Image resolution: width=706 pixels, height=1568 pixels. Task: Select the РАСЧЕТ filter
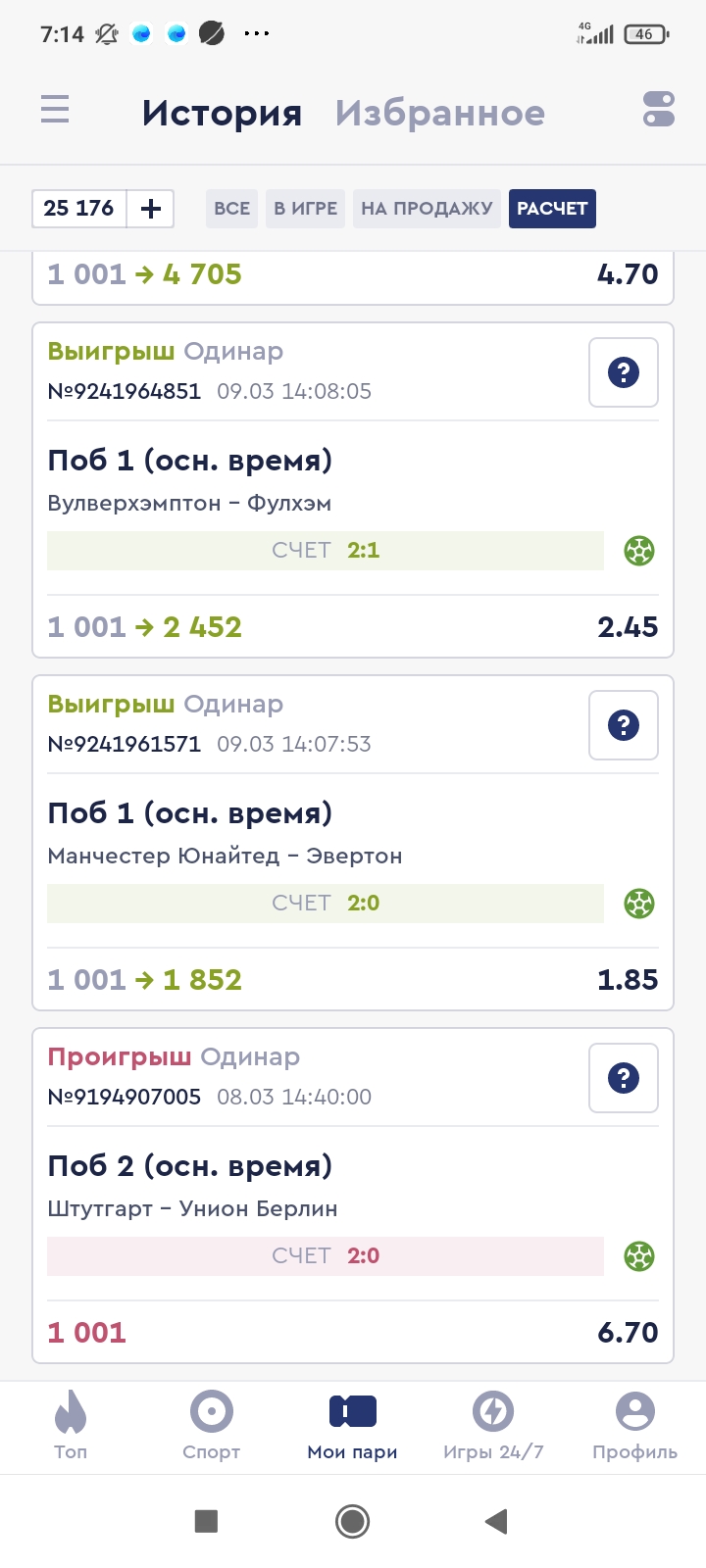pyautogui.click(x=552, y=209)
